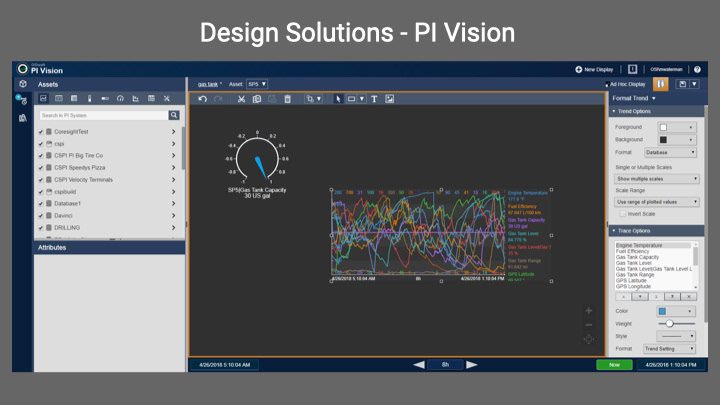Image resolution: width=720 pixels, height=405 pixels.
Task: Open the Events sidebar icon
Action: [x=22, y=99]
